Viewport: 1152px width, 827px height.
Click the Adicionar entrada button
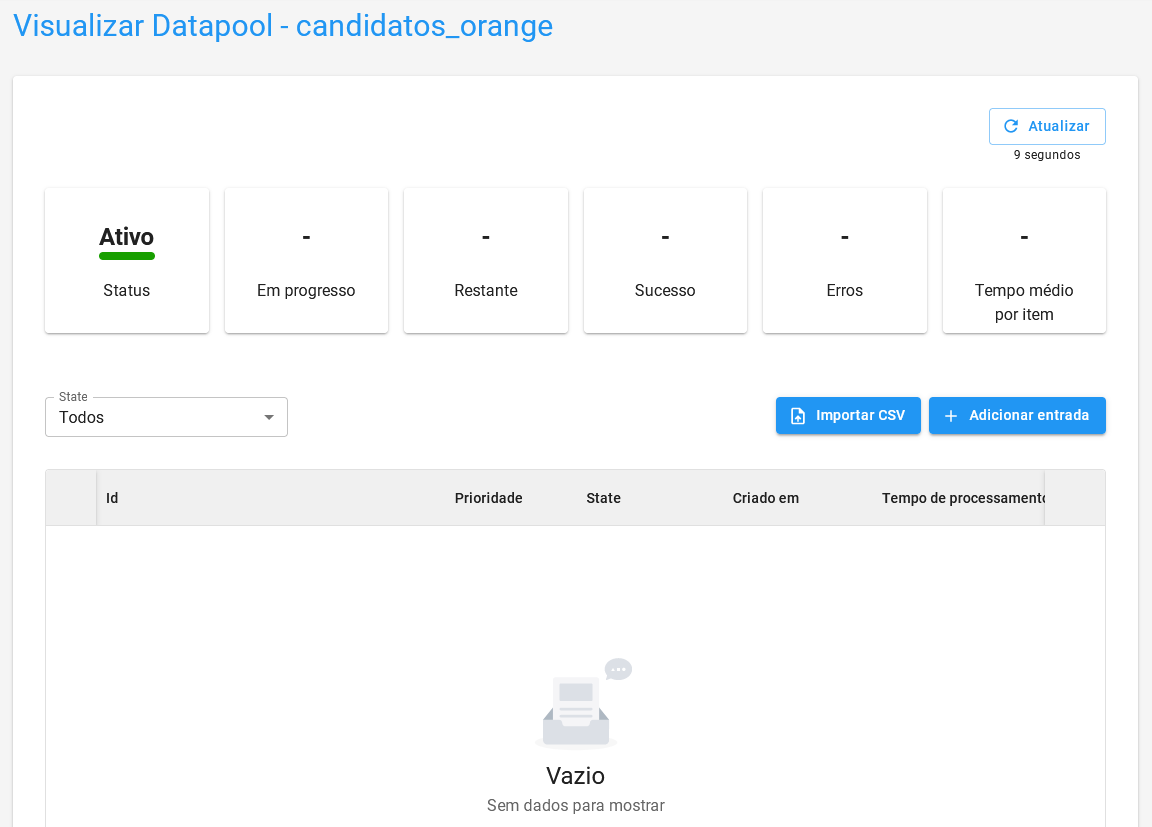pyautogui.click(x=1017, y=416)
